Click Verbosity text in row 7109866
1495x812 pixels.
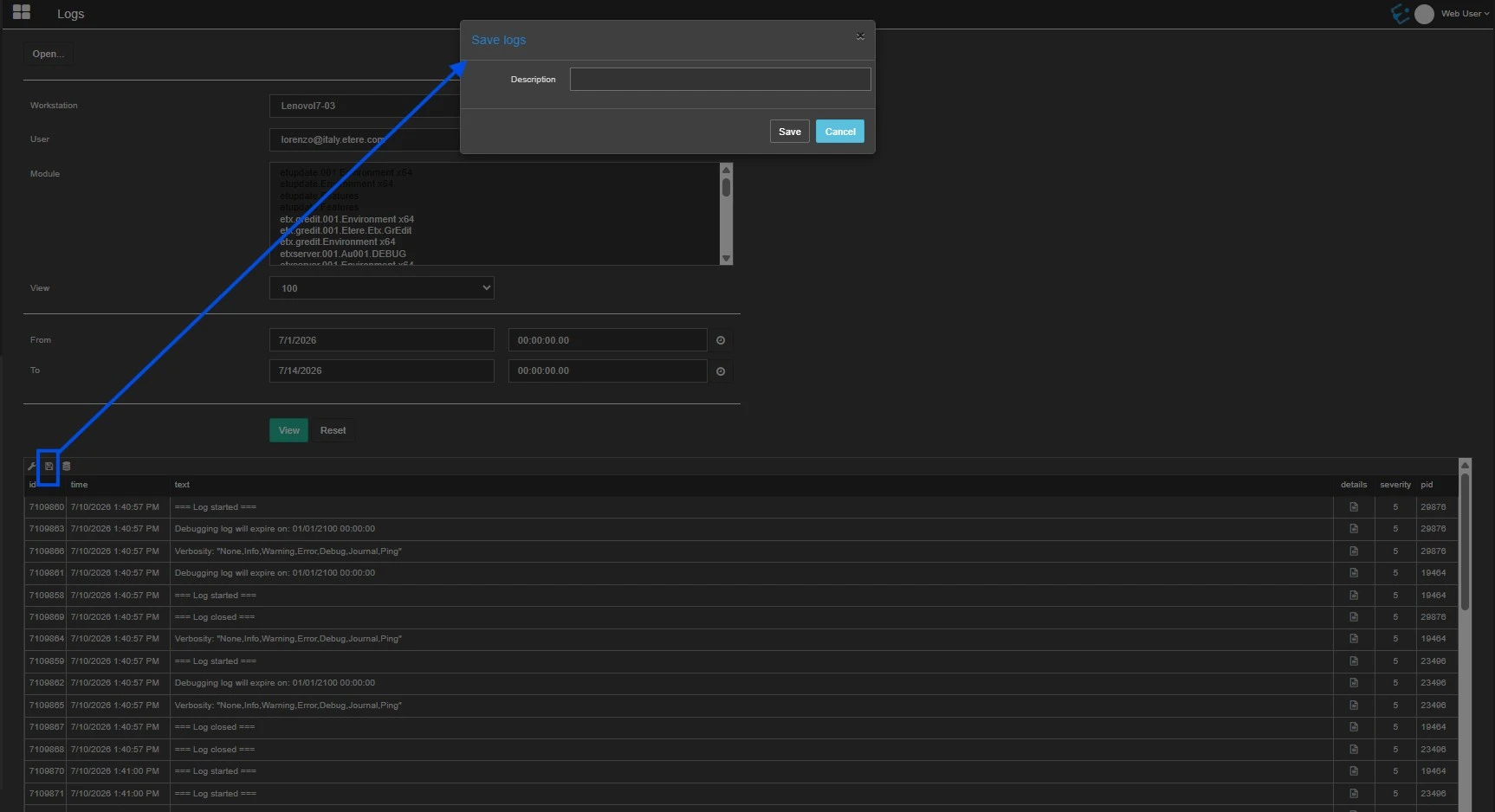tap(288, 551)
